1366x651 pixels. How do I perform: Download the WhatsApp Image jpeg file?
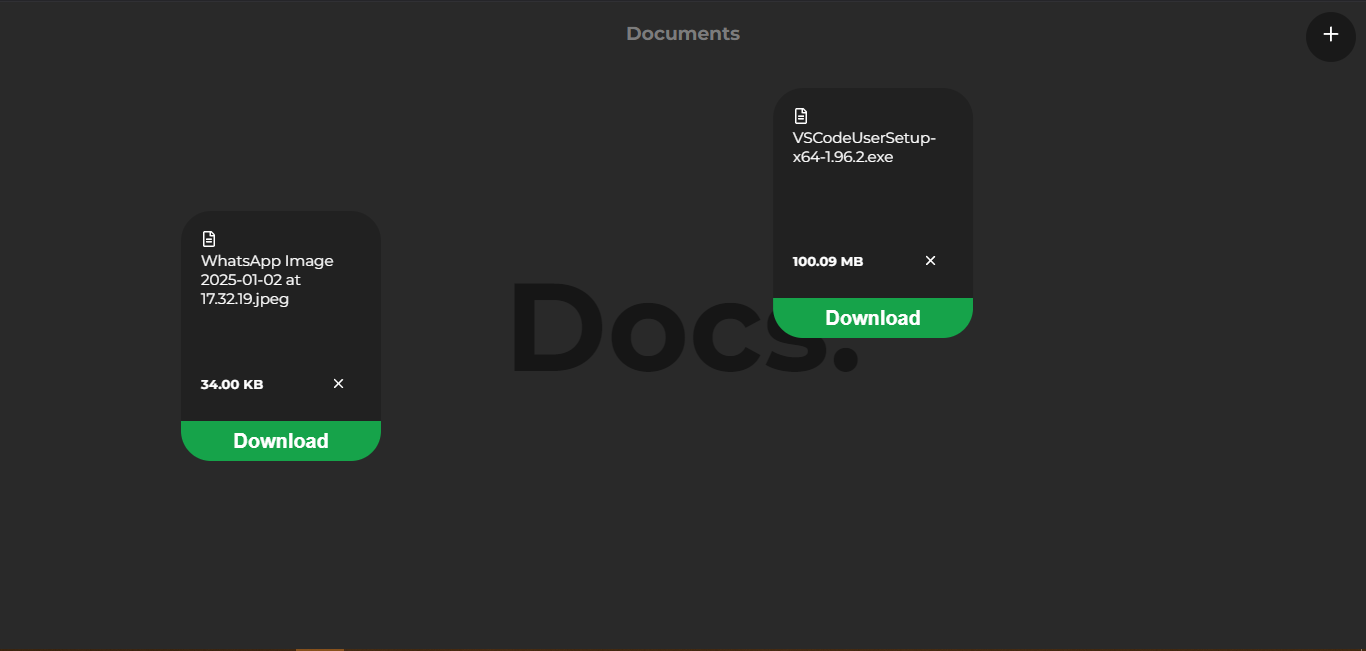point(281,441)
